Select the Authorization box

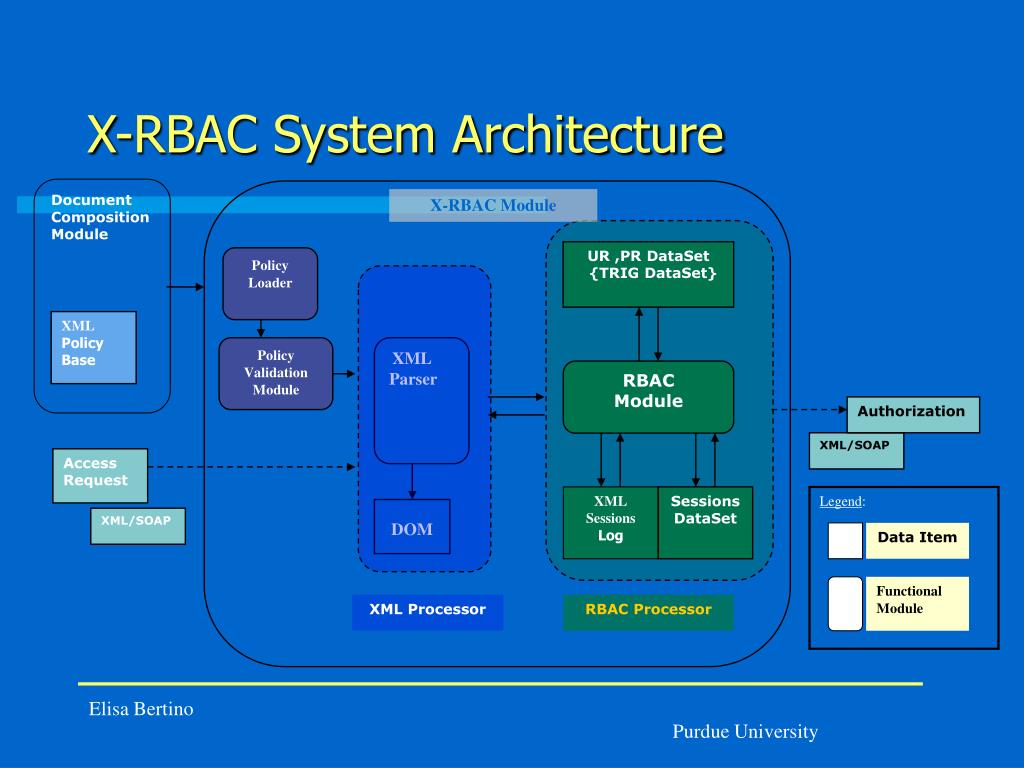coord(912,414)
